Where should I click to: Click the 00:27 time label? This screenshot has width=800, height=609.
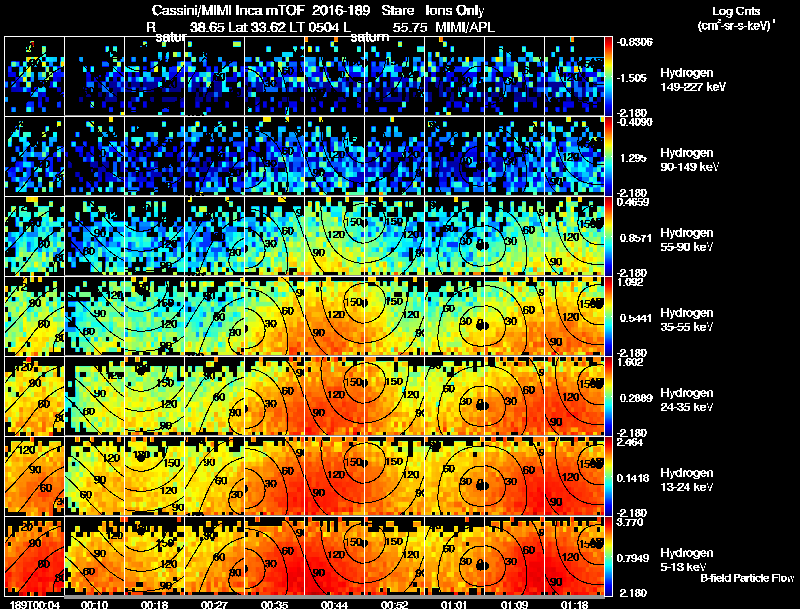[214, 604]
